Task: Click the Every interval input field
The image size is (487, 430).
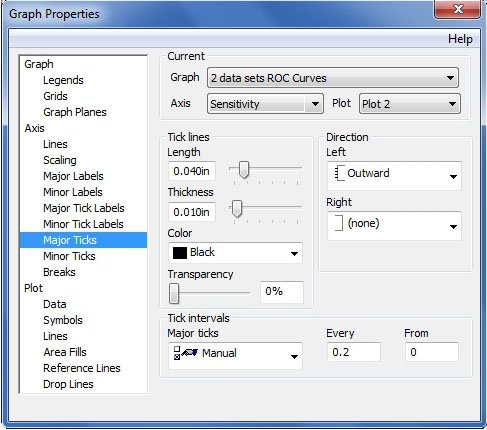Action: (x=353, y=352)
